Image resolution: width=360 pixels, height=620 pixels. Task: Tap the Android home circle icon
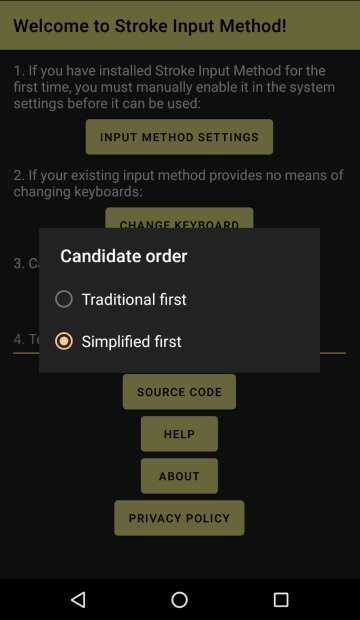coord(179,600)
